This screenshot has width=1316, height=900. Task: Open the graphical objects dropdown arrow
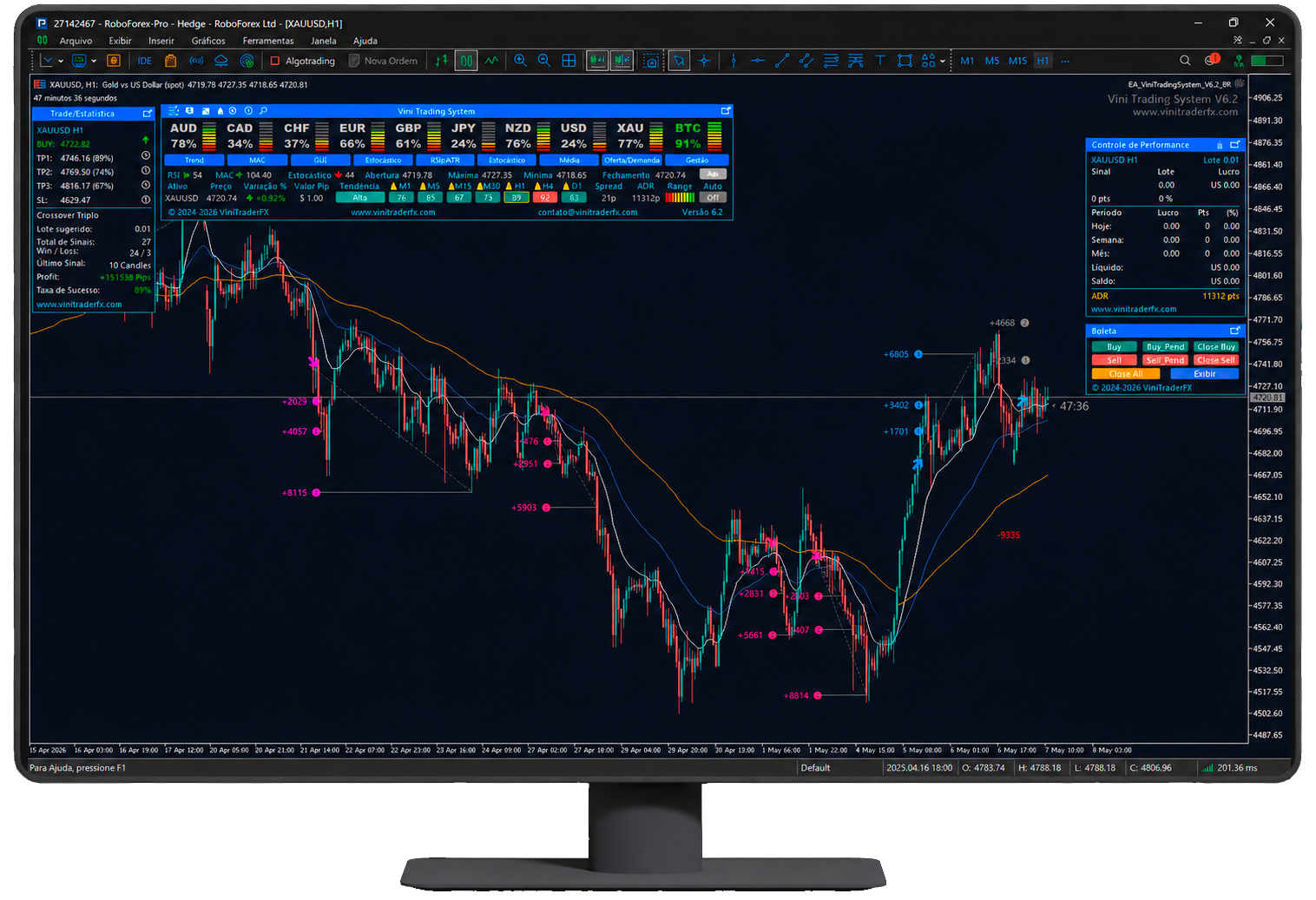[x=943, y=62]
